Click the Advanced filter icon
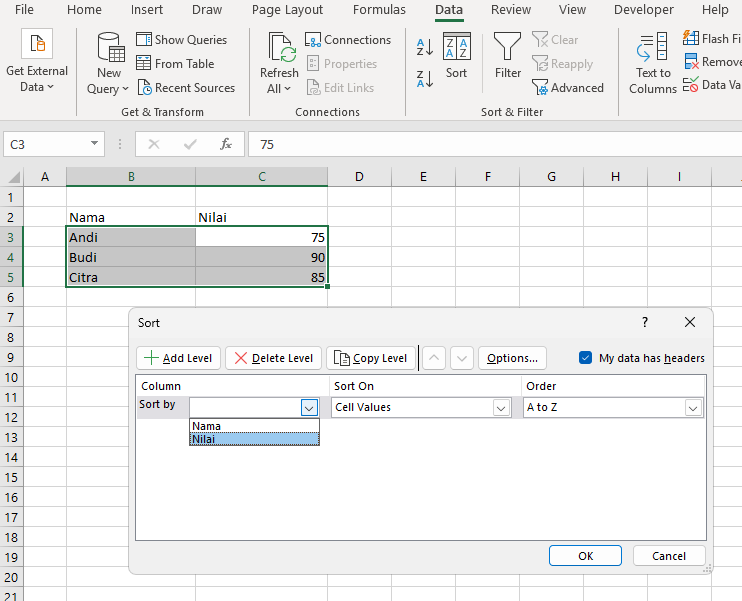Viewport: 742px width, 601px height. [568, 88]
